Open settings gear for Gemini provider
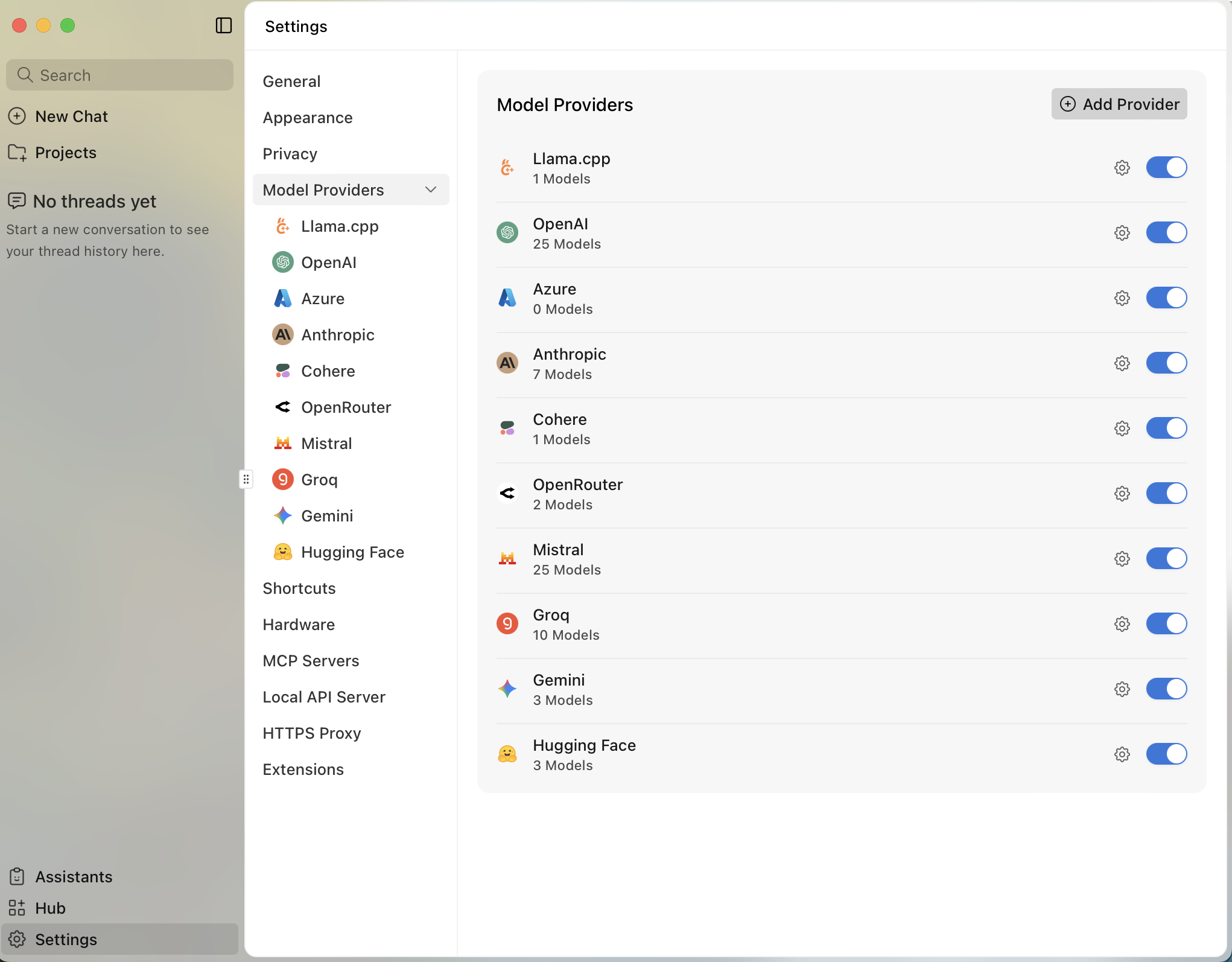Image resolution: width=1232 pixels, height=962 pixels. [x=1122, y=689]
